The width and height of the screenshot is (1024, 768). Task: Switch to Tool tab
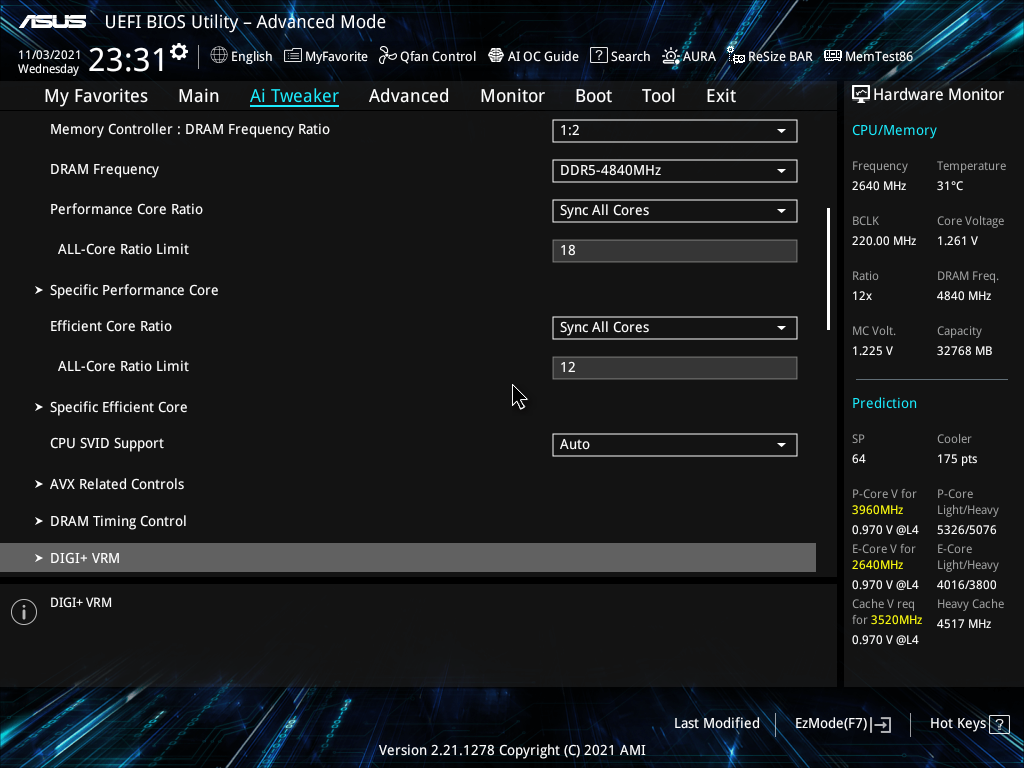[658, 96]
